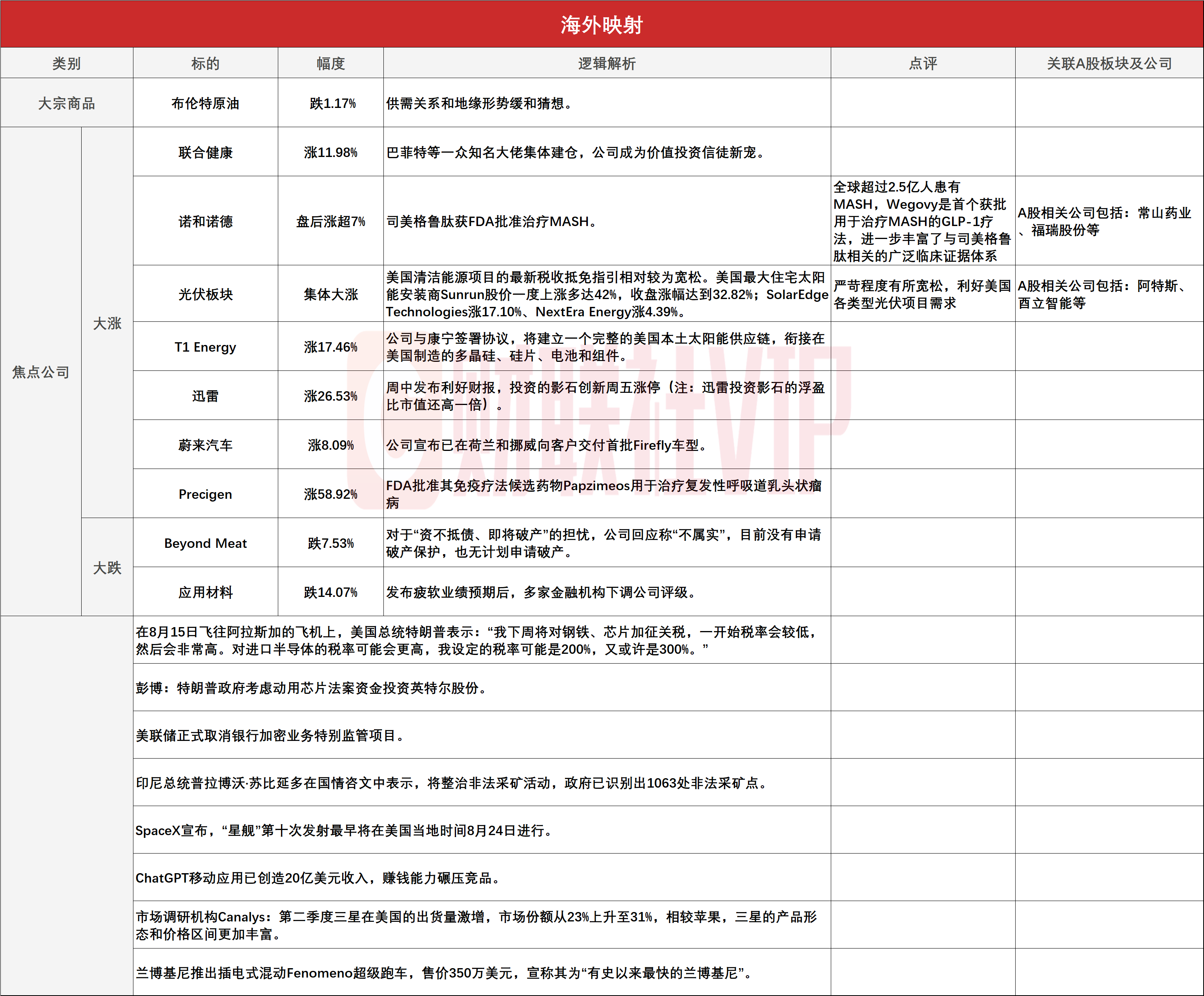Click the 海外映射 title banner

point(602,24)
